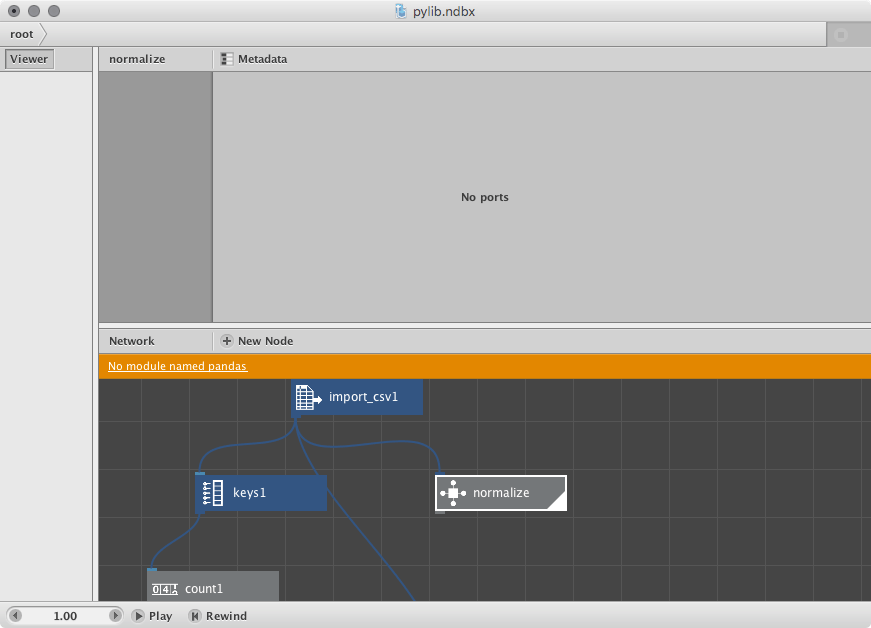
Task: Click the Network pane label
Action: coord(132,341)
